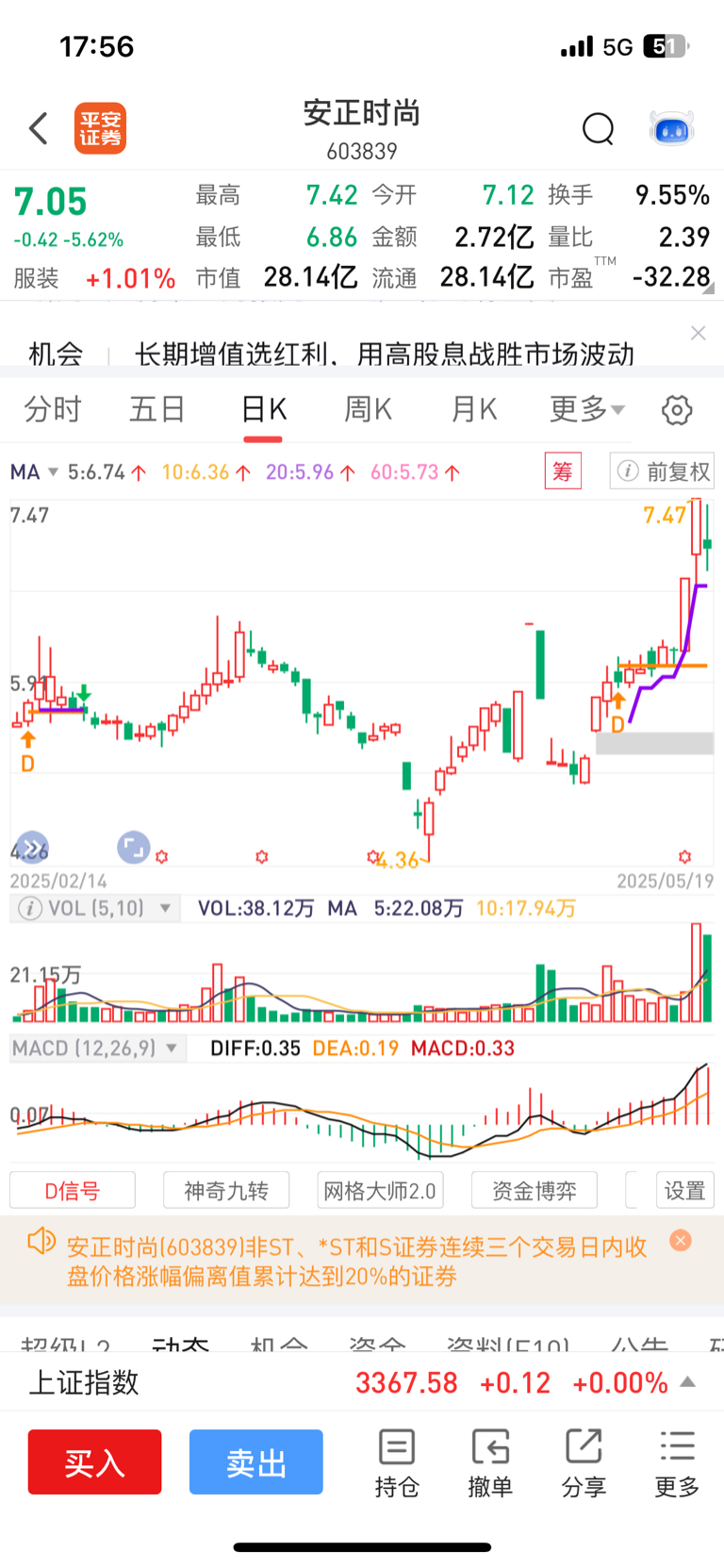Viewport: 724px width, 1568px height.
Task: Select the 资金博弈 indicator button
Action: tap(535, 1191)
